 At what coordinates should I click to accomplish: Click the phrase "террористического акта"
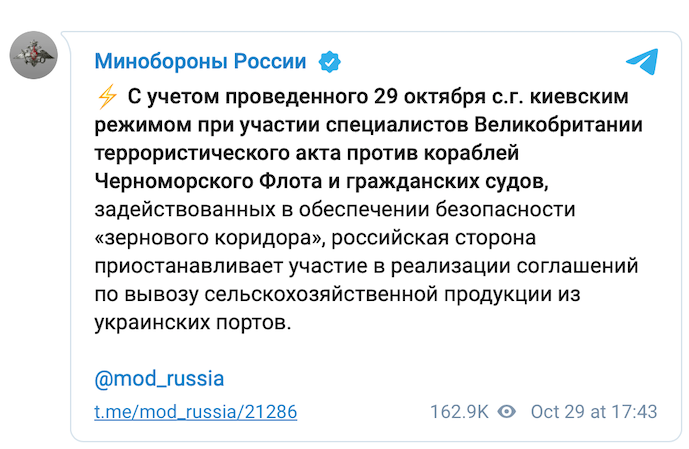tap(217, 153)
